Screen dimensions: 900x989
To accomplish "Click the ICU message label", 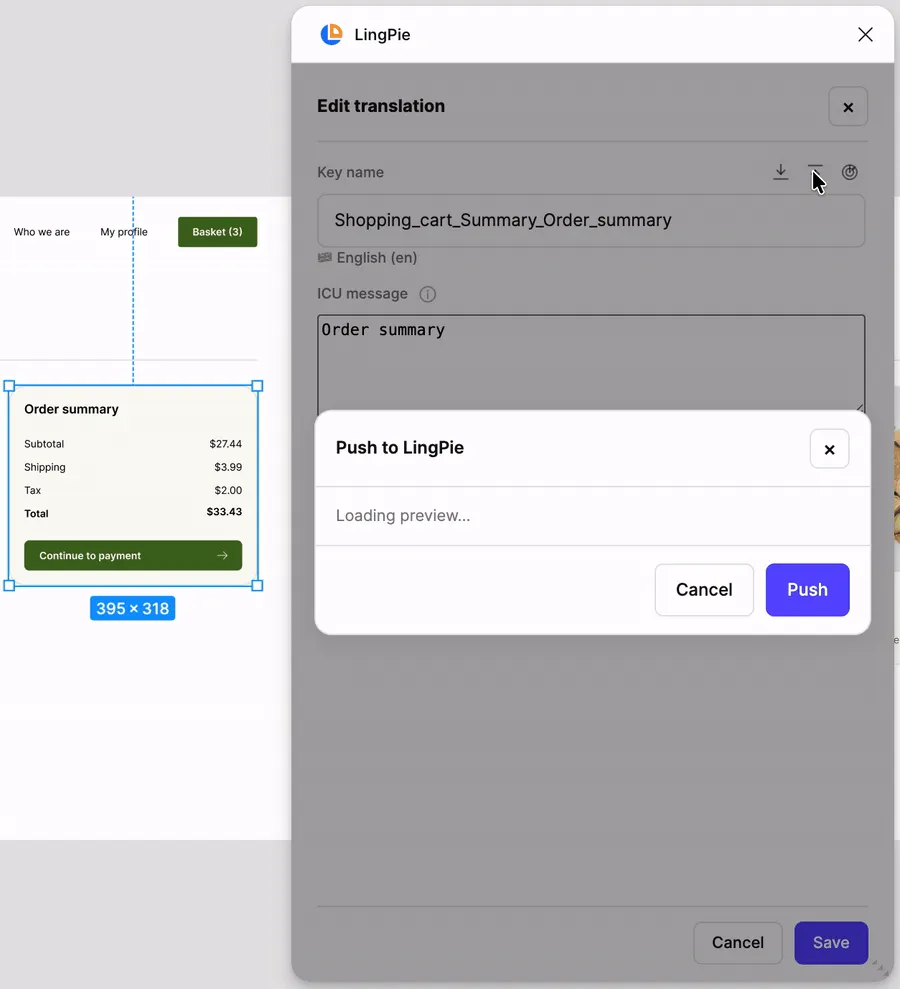I will coord(362,294).
